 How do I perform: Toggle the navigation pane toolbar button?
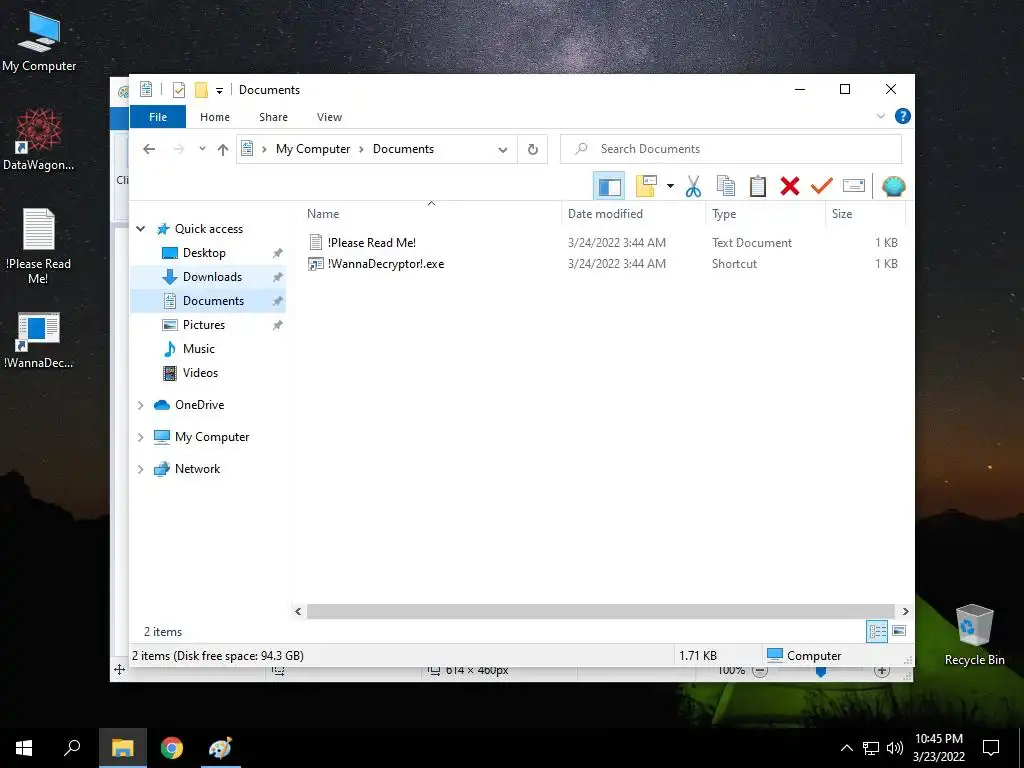[609, 187]
